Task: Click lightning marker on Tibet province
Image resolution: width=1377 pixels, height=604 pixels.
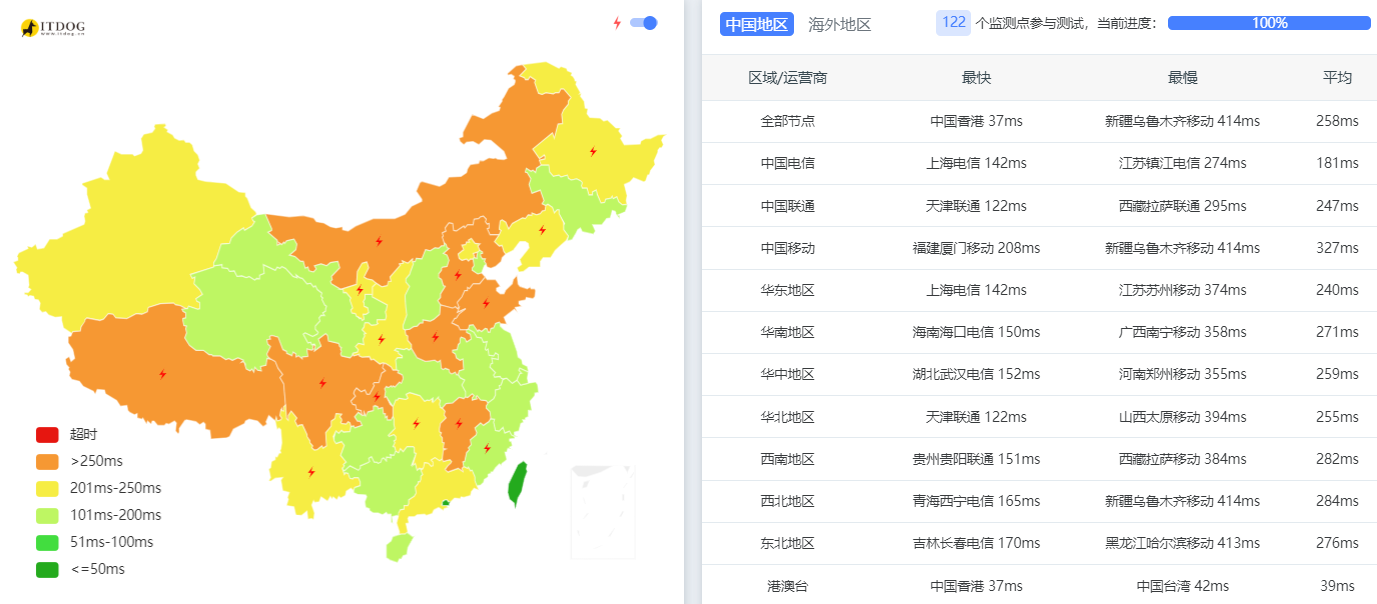Action: (x=163, y=374)
